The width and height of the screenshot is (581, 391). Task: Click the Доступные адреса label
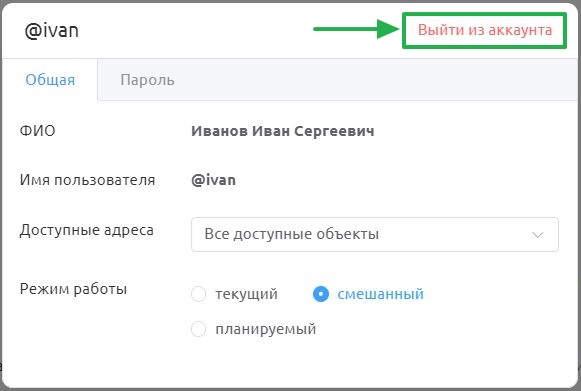87,230
